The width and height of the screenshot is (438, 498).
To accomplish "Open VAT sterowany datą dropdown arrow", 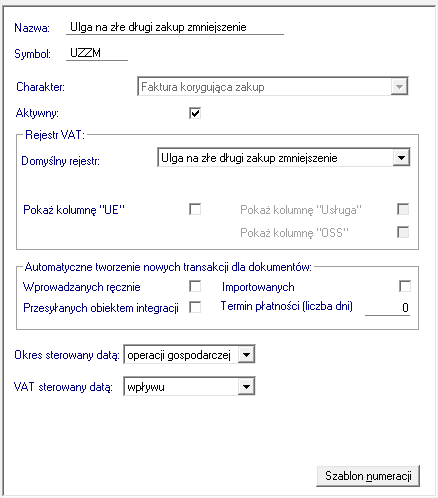I will (247, 387).
